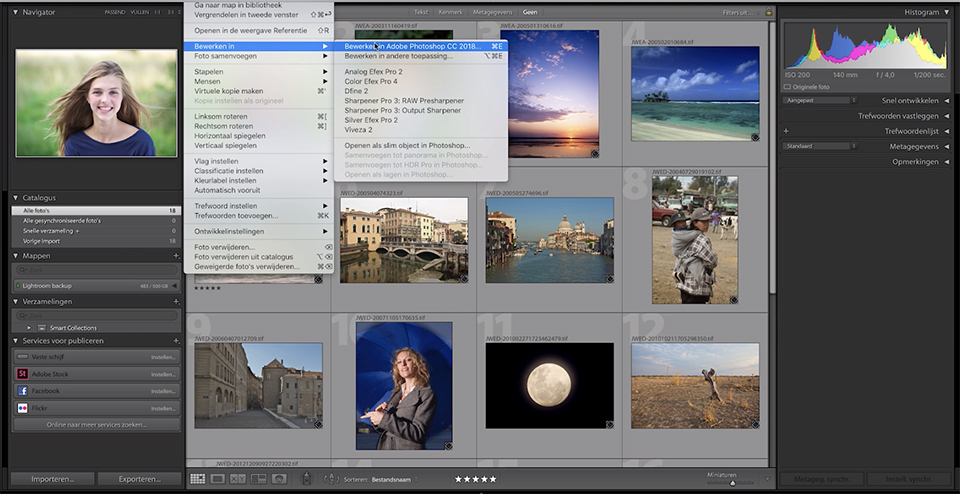Expand the Smart Collections triangle
Image resolution: width=960 pixels, height=494 pixels.
tap(29, 328)
